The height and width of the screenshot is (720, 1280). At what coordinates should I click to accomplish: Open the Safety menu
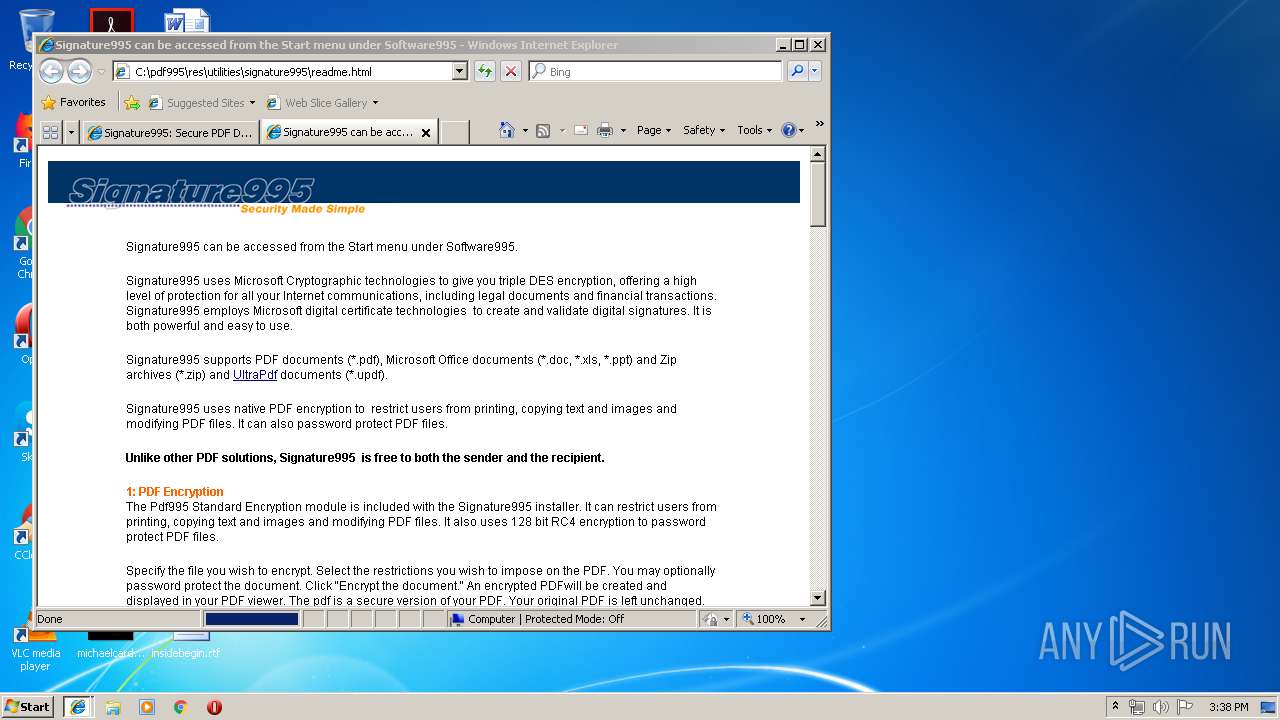[704, 130]
